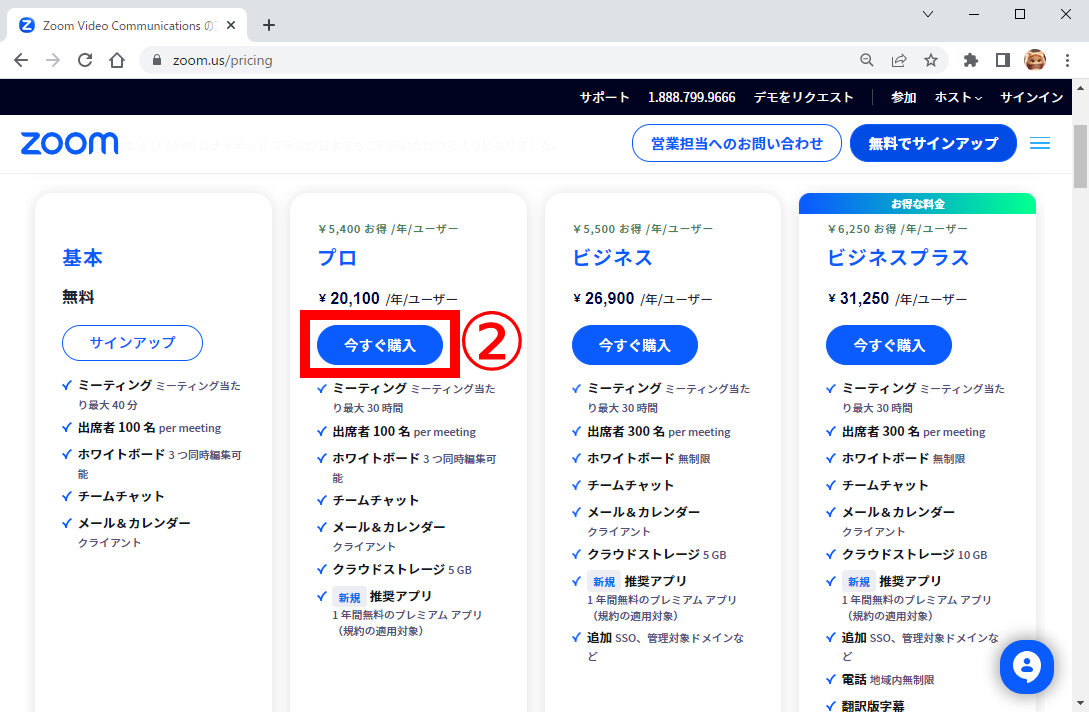The height and width of the screenshot is (712, 1089).
Task: Close the Zoom Video Communications tab
Action: 231,25
